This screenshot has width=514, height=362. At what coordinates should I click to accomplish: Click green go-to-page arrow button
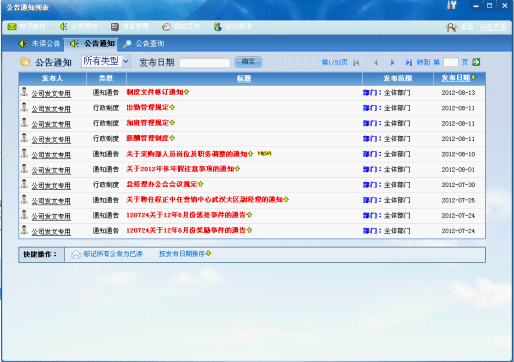476,62
